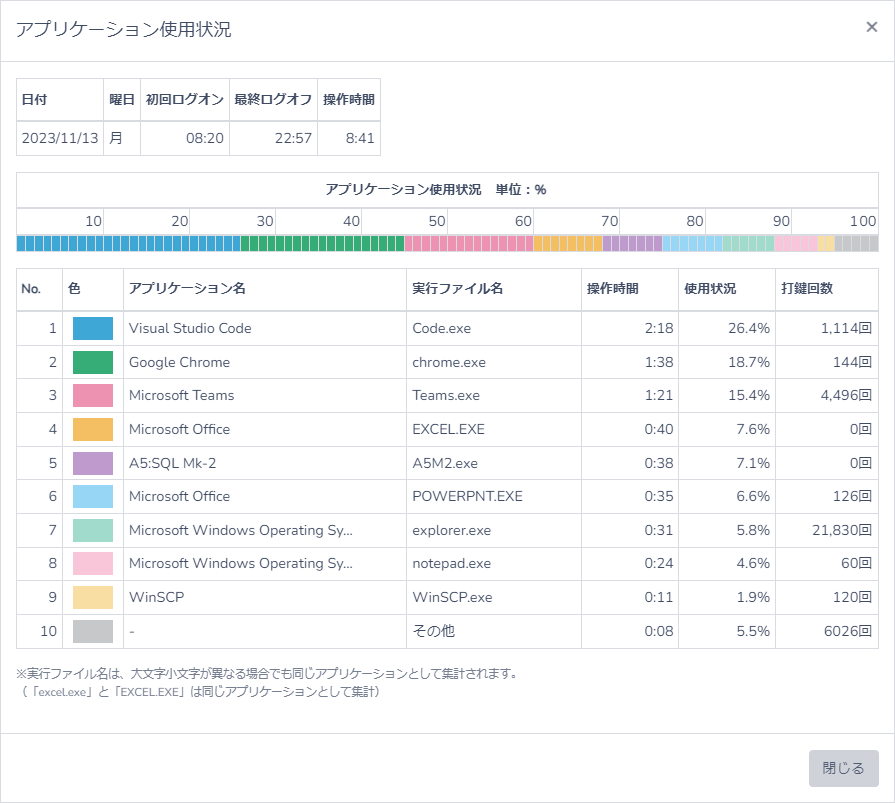Viewport: 895px width, 803px height.
Task: Close the dialog with the X icon
Action: pos(871,27)
